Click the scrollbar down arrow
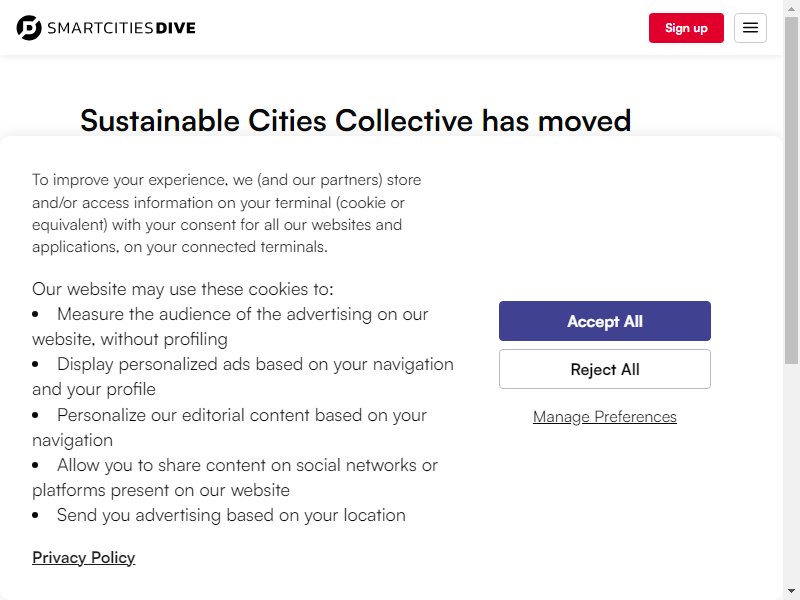The height and width of the screenshot is (600, 800). click(791, 592)
